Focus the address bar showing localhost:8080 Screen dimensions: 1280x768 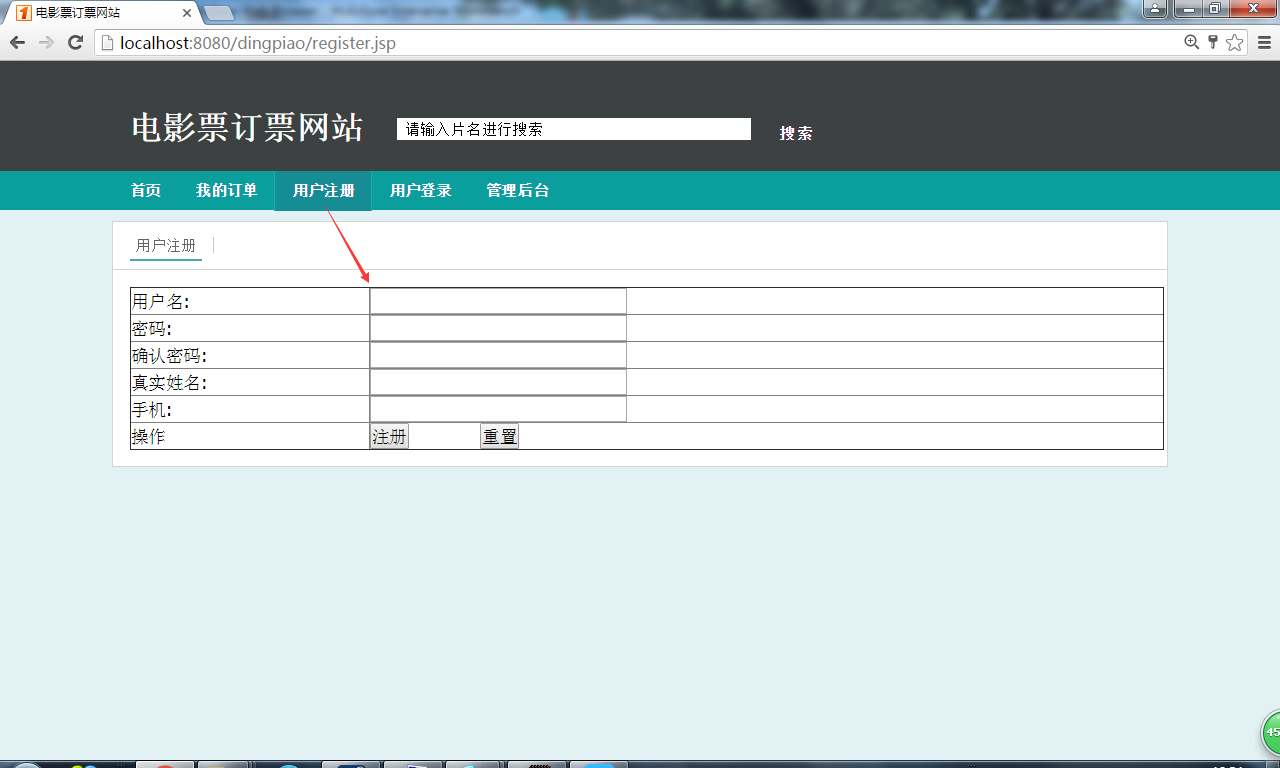[x=640, y=42]
